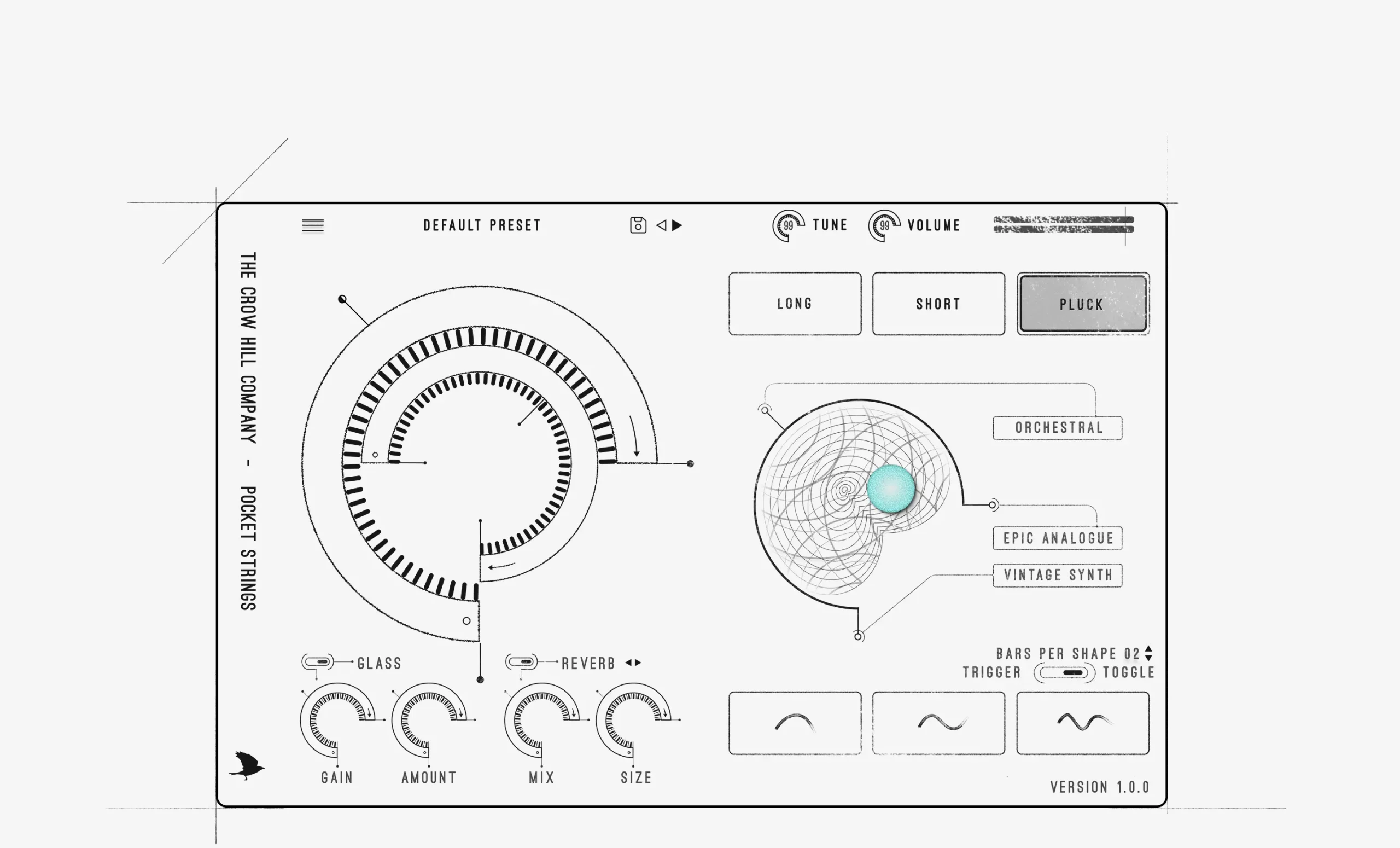Select the double wave shape button
Image resolution: width=1400 pixels, height=848 pixels.
point(1082,723)
